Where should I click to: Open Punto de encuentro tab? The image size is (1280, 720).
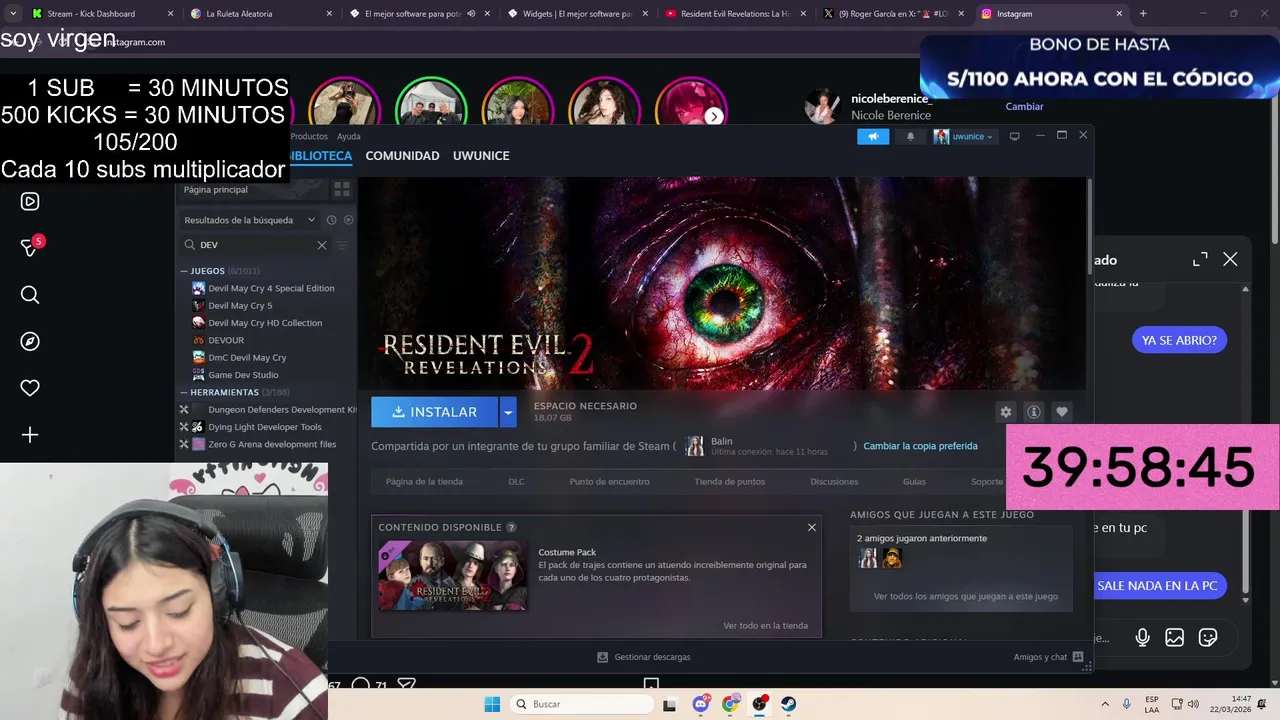point(609,482)
